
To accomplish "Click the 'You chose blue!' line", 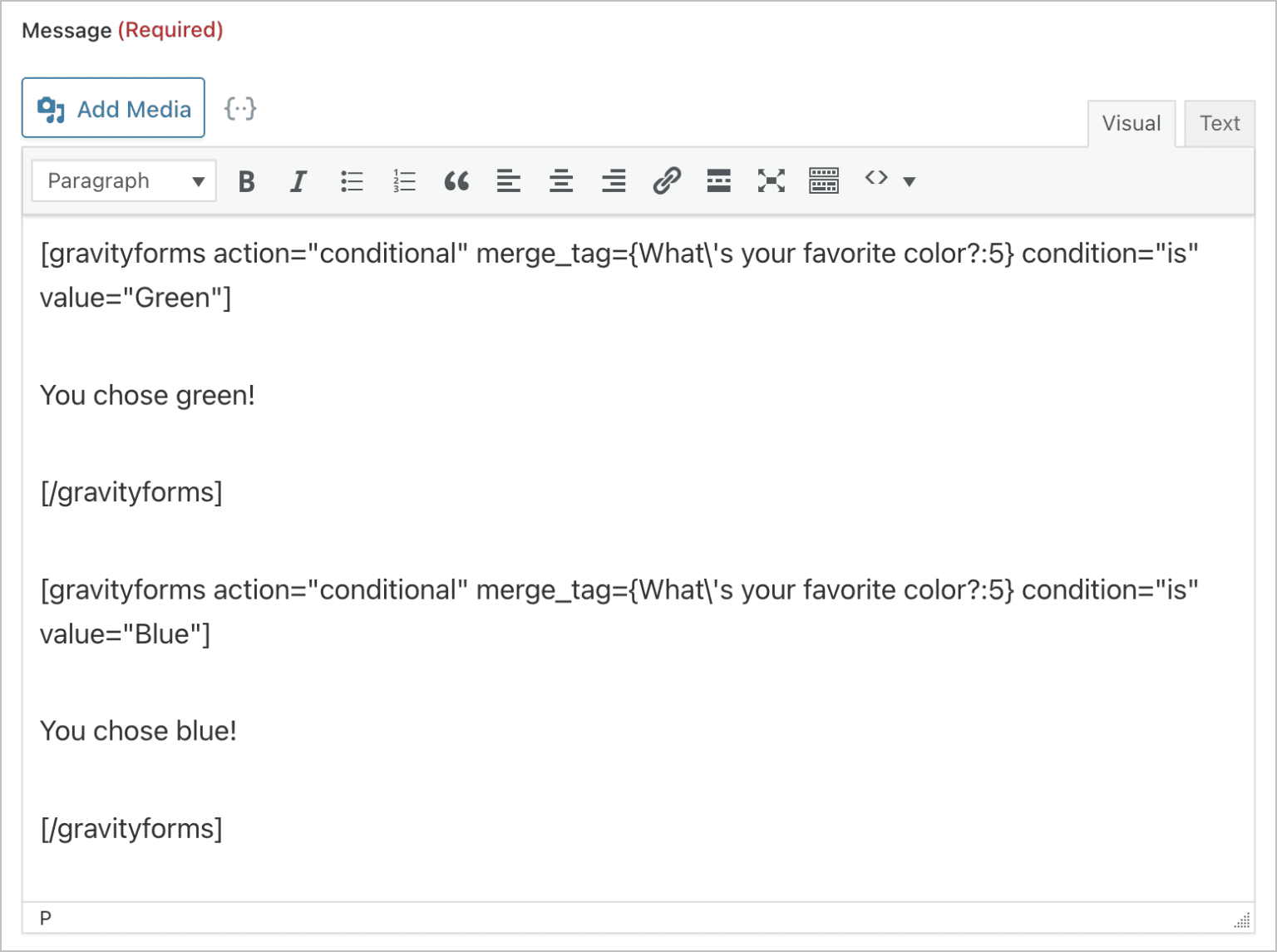I will coord(138,731).
